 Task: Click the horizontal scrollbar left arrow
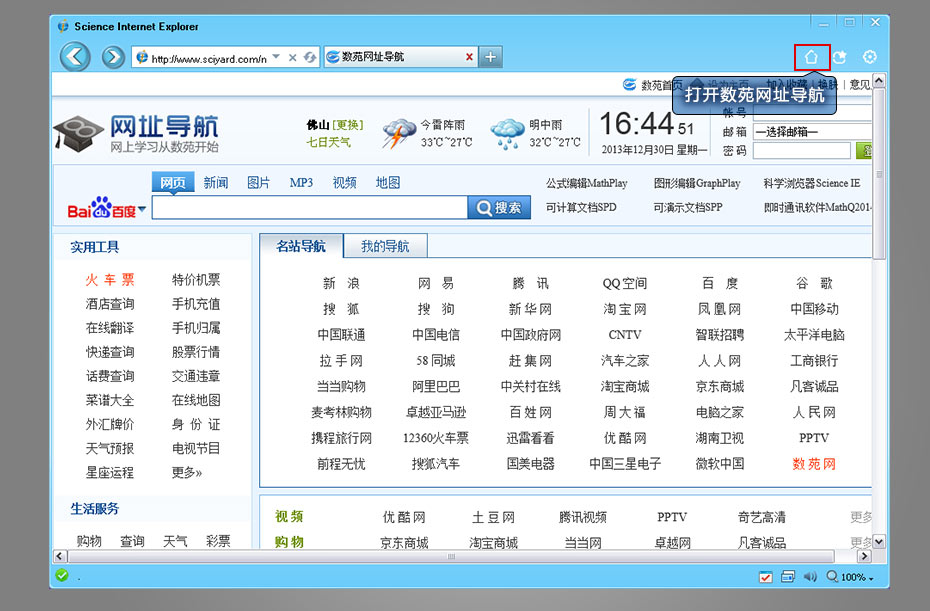pos(59,556)
